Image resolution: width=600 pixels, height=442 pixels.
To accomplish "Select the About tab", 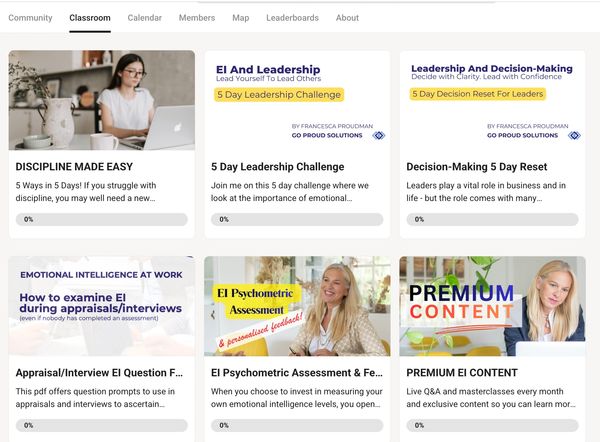I will 347,18.
